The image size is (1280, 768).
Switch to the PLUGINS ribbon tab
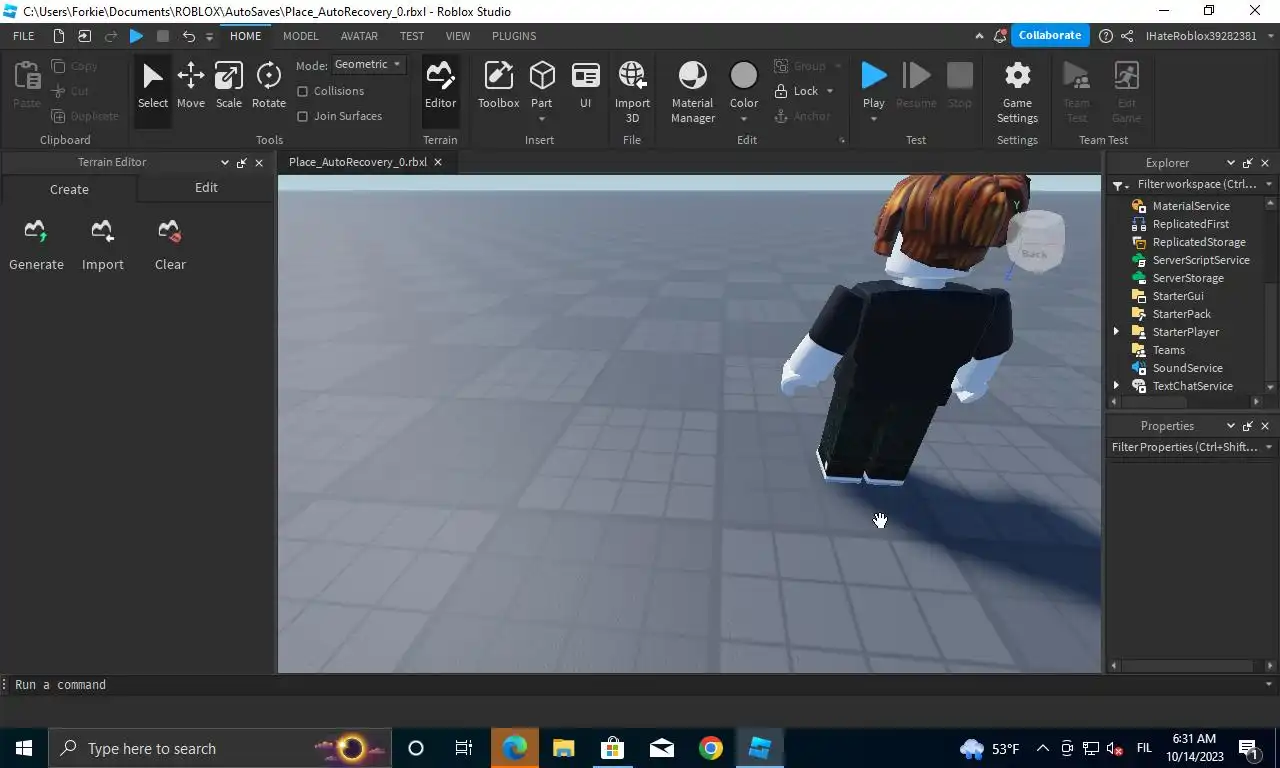tap(514, 36)
